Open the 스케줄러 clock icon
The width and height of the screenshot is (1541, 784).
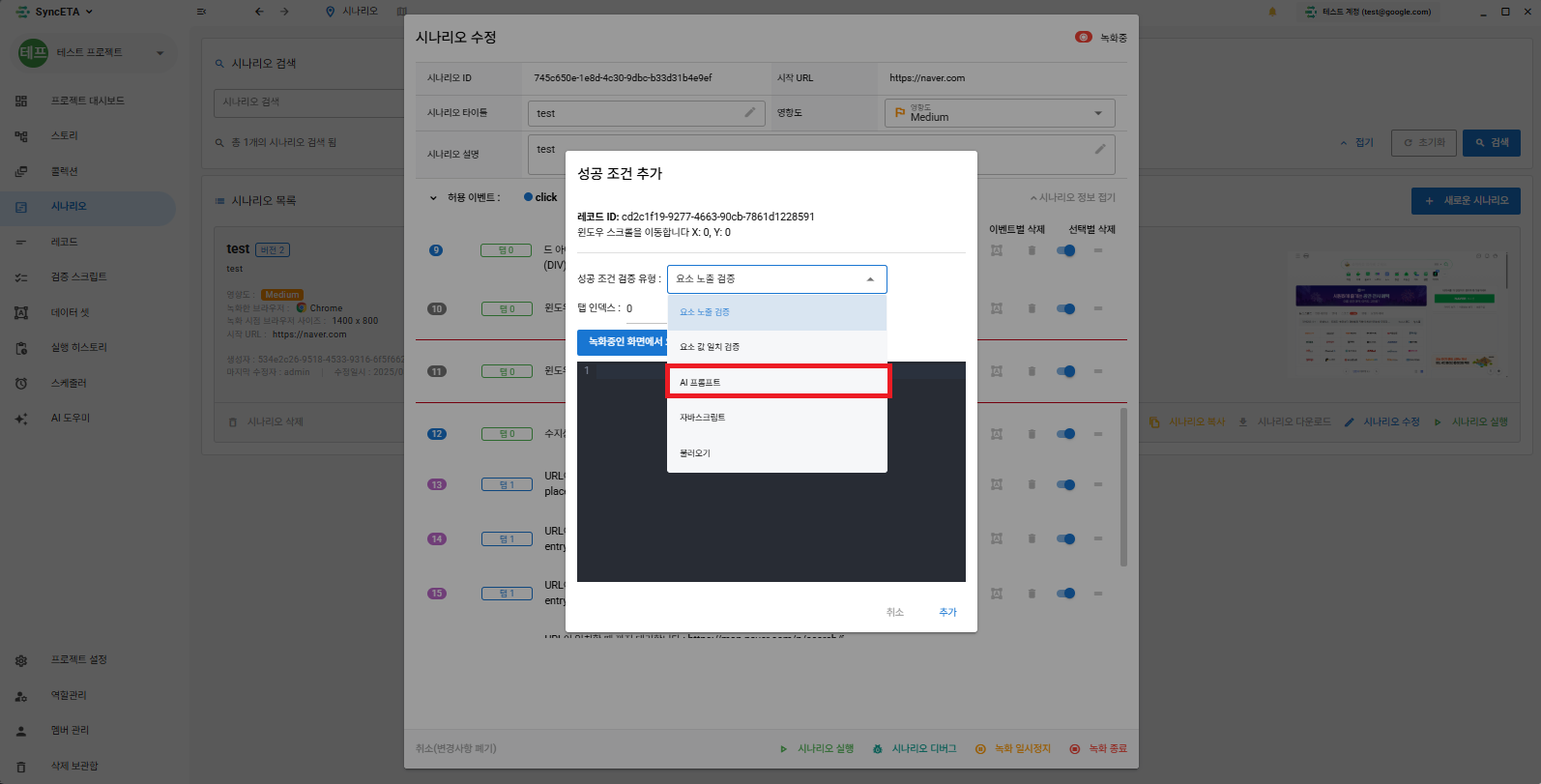tap(21, 383)
